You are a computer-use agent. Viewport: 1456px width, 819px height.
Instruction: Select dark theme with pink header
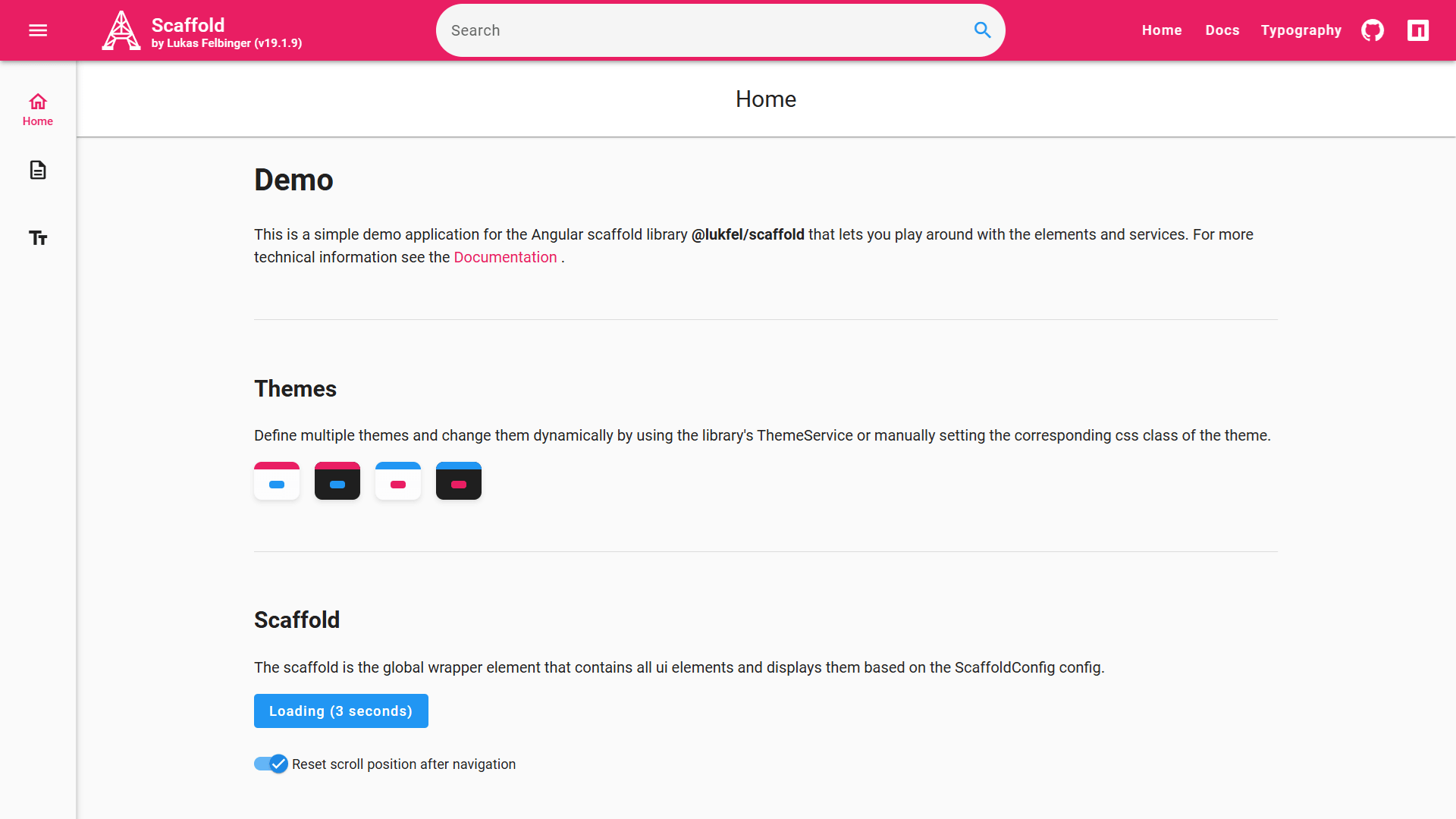coord(337,481)
